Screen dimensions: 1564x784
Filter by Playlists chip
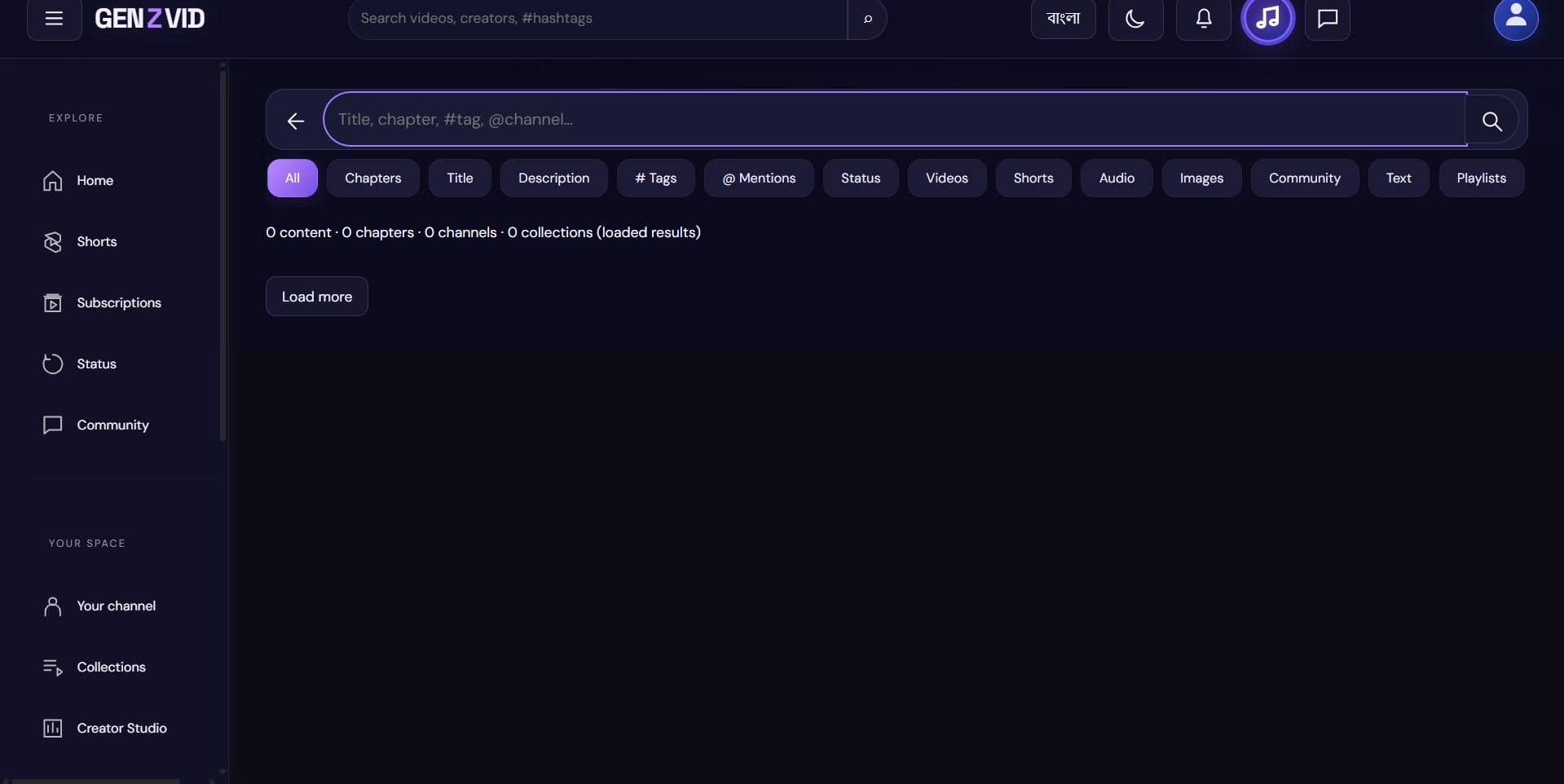pyautogui.click(x=1481, y=178)
